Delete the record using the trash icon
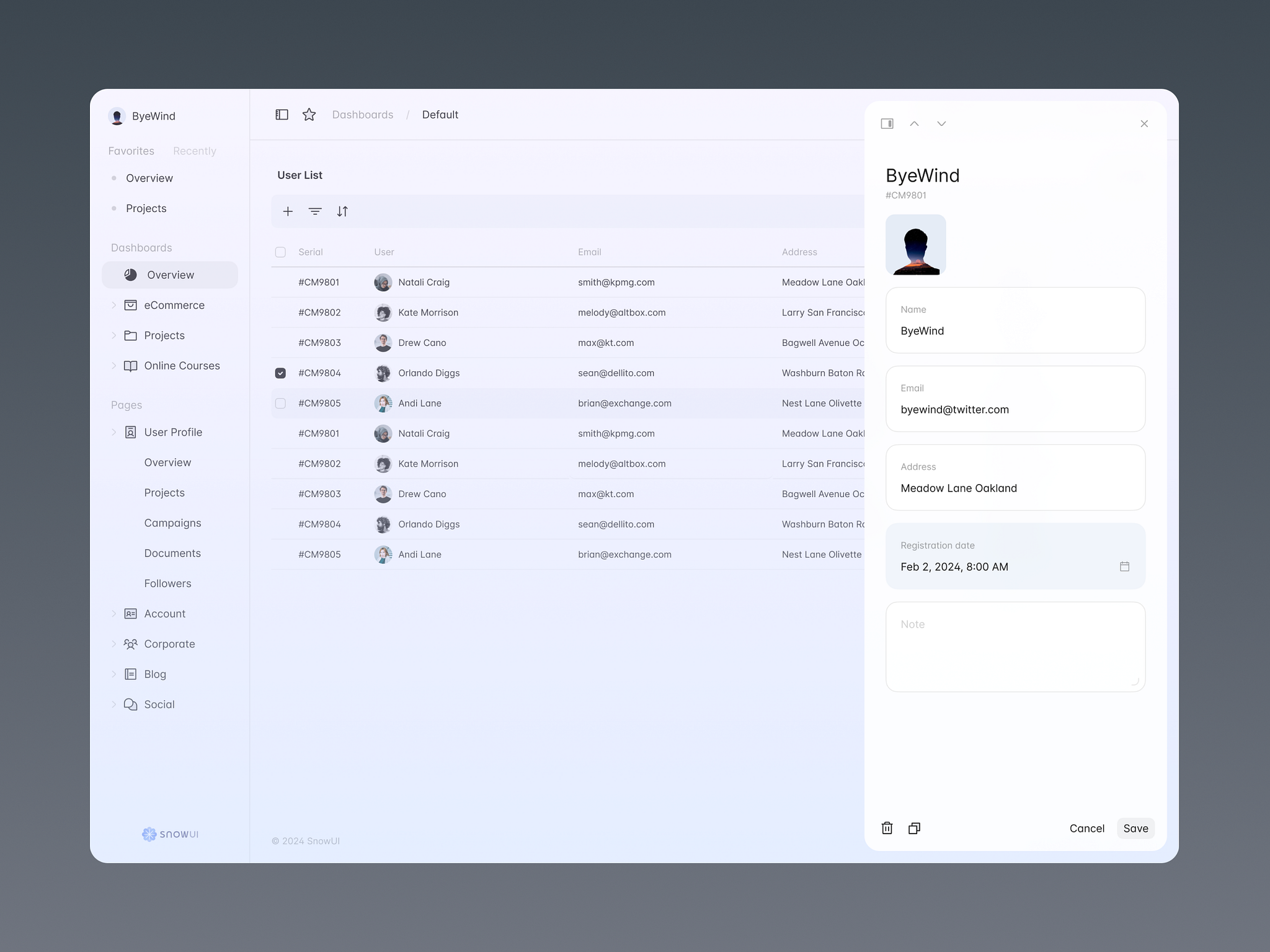 tap(887, 828)
